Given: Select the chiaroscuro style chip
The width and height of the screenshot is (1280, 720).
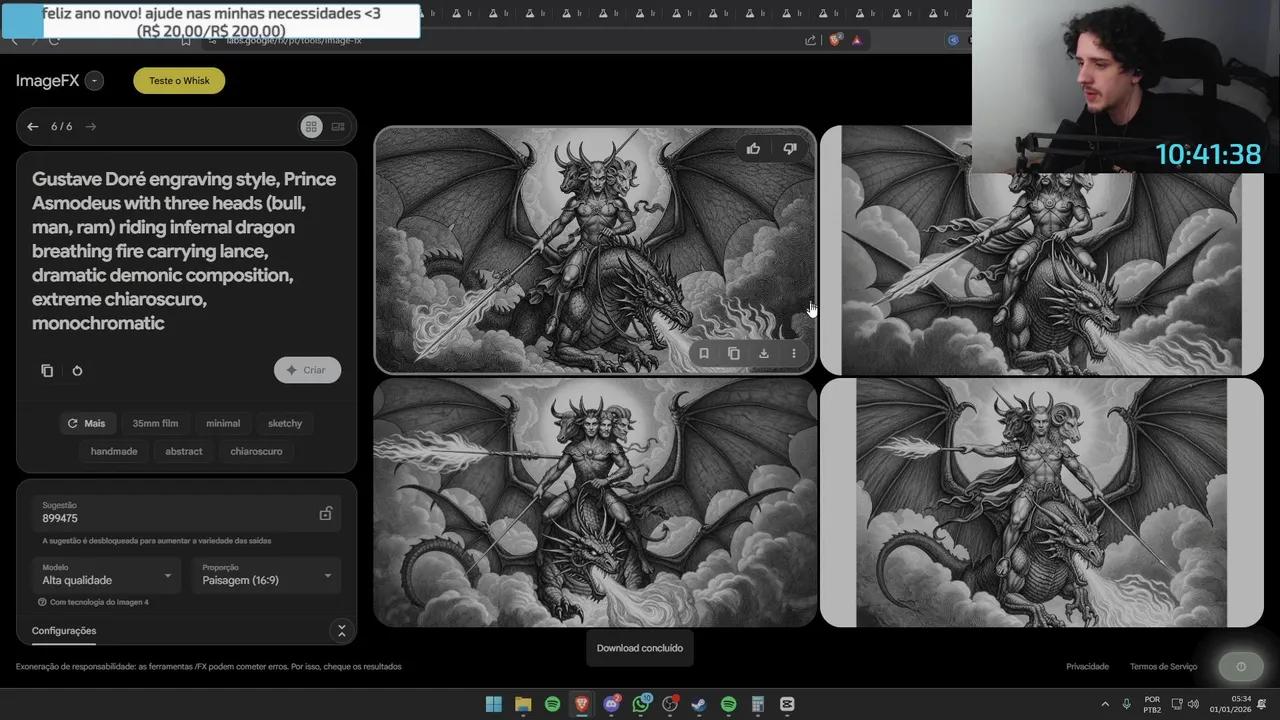Looking at the screenshot, I should click(x=256, y=451).
